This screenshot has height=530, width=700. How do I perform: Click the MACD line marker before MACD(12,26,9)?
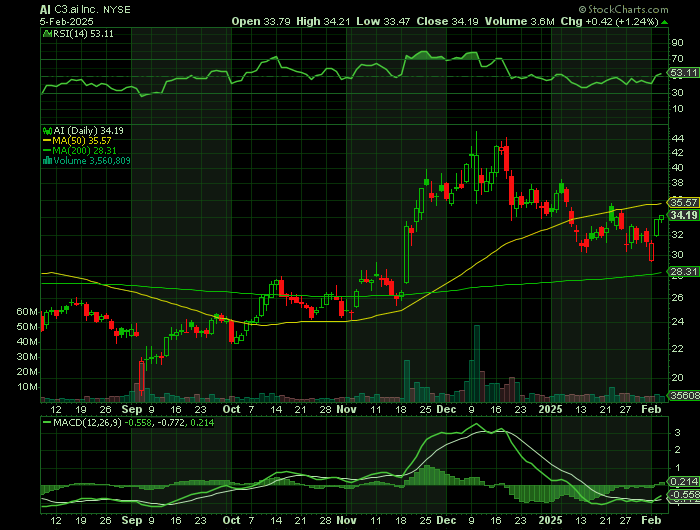(x=47, y=422)
